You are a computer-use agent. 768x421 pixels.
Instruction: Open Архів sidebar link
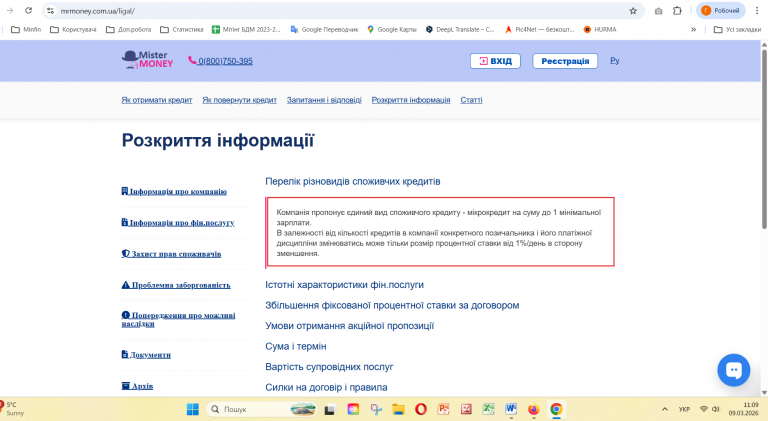click(137, 386)
